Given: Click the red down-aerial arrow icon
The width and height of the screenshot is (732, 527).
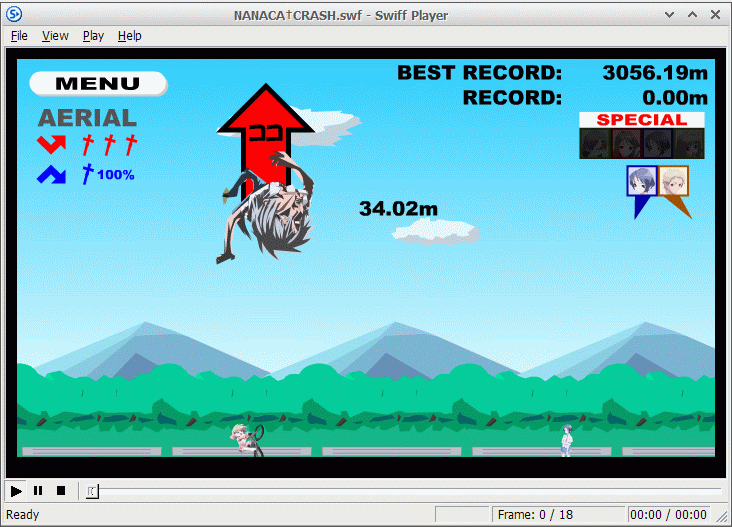Looking at the screenshot, I should pyautogui.click(x=51, y=144).
